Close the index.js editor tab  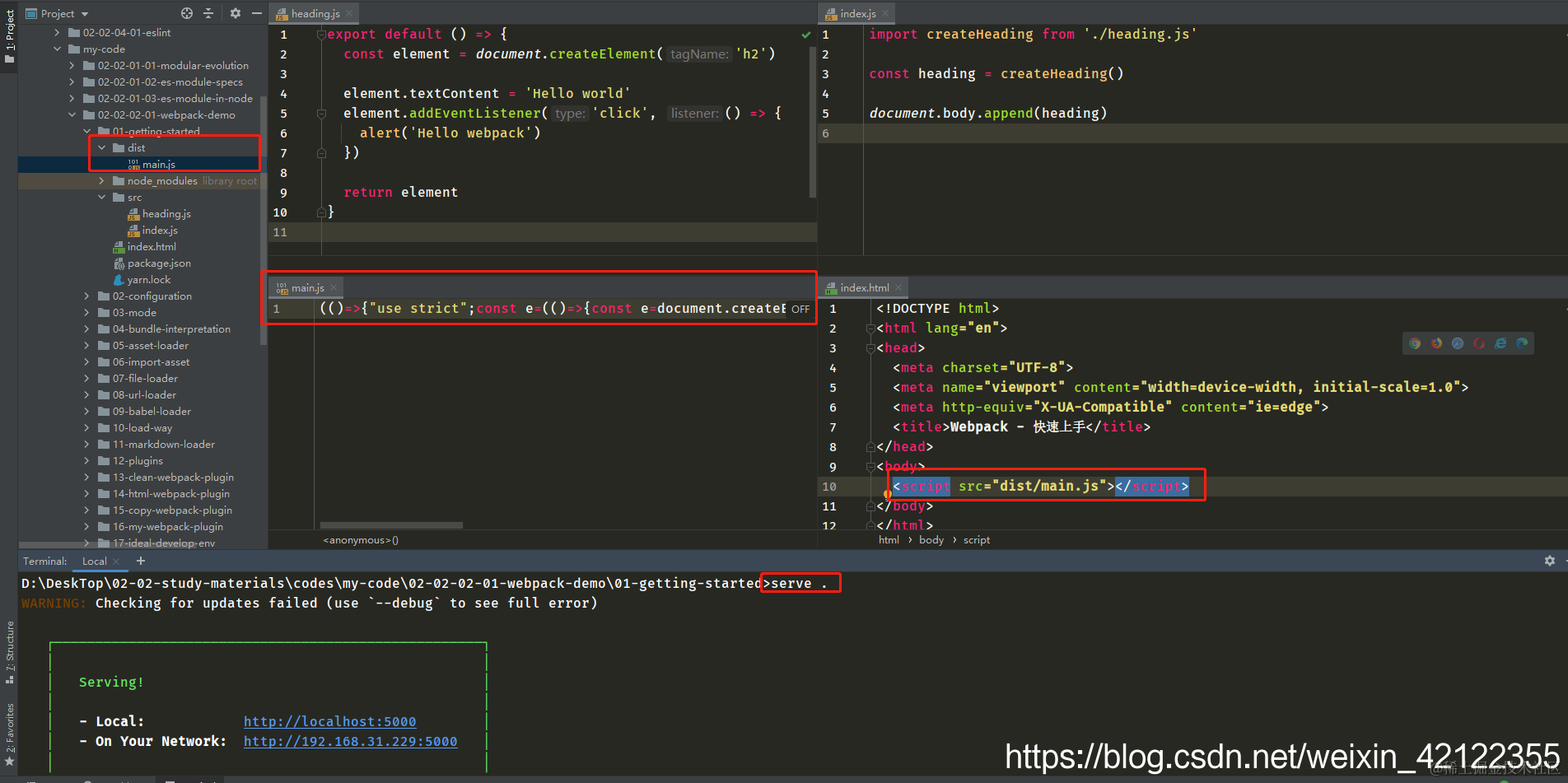click(x=885, y=13)
